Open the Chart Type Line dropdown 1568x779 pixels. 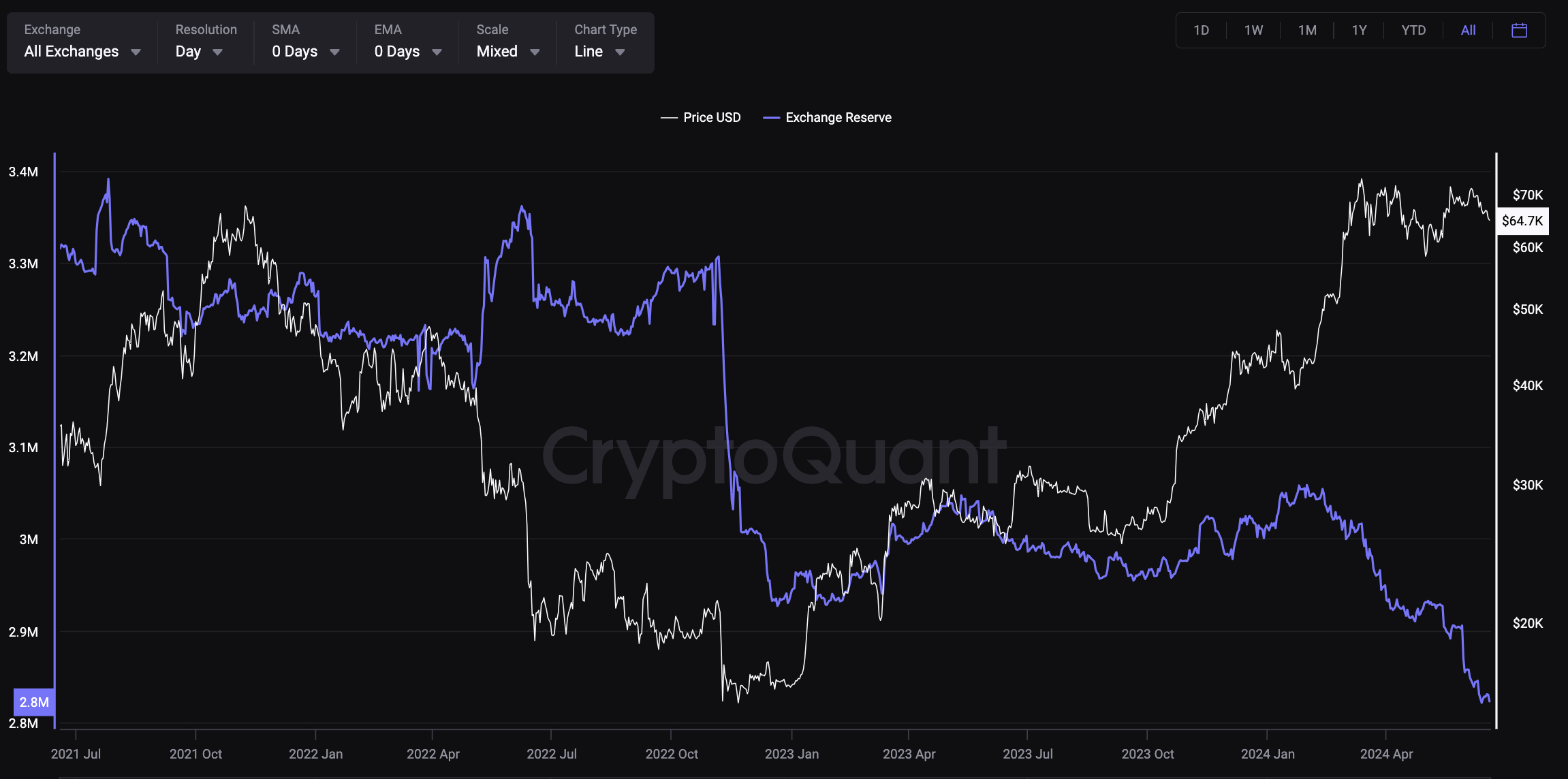pyautogui.click(x=589, y=52)
